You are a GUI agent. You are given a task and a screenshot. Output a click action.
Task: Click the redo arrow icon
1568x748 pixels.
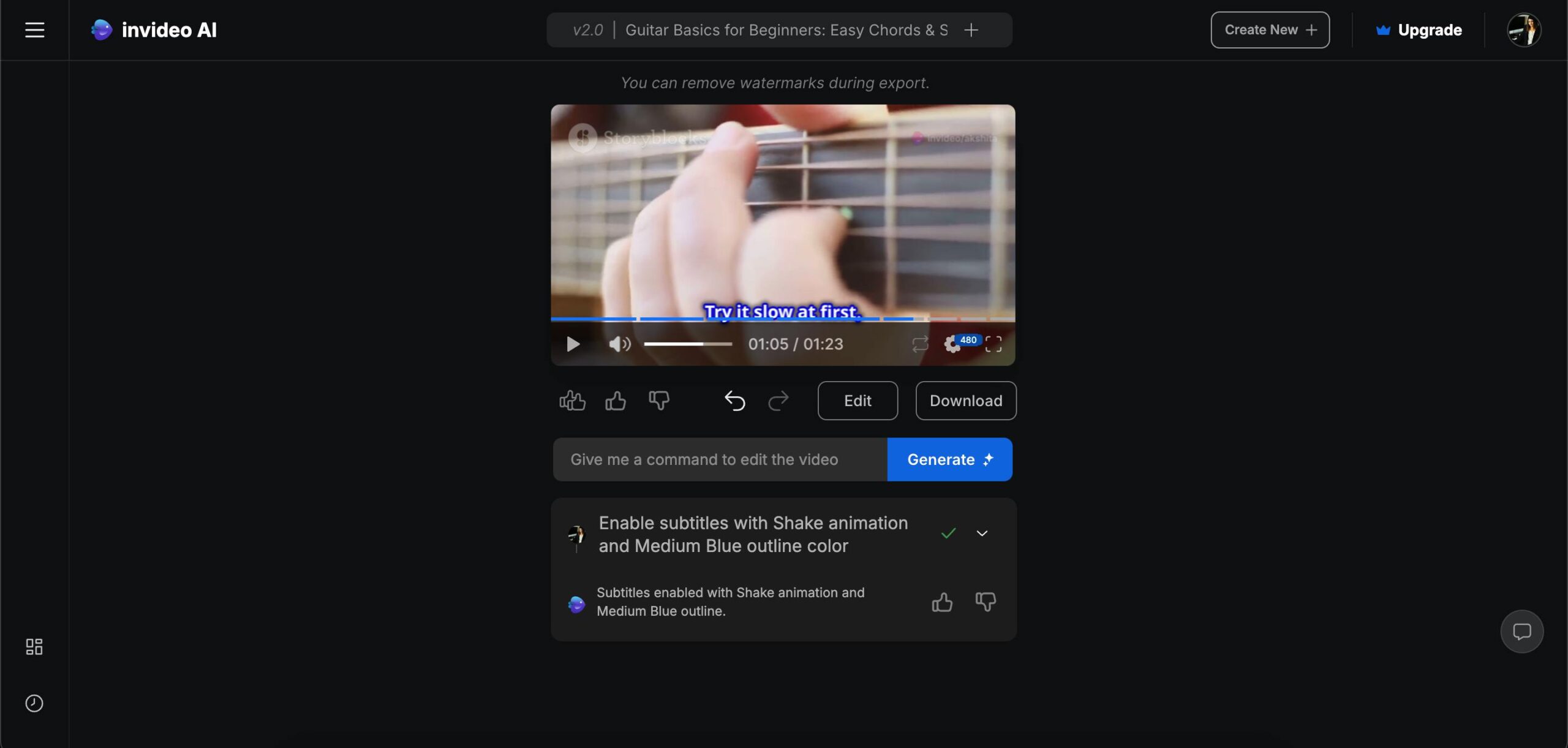click(x=779, y=400)
